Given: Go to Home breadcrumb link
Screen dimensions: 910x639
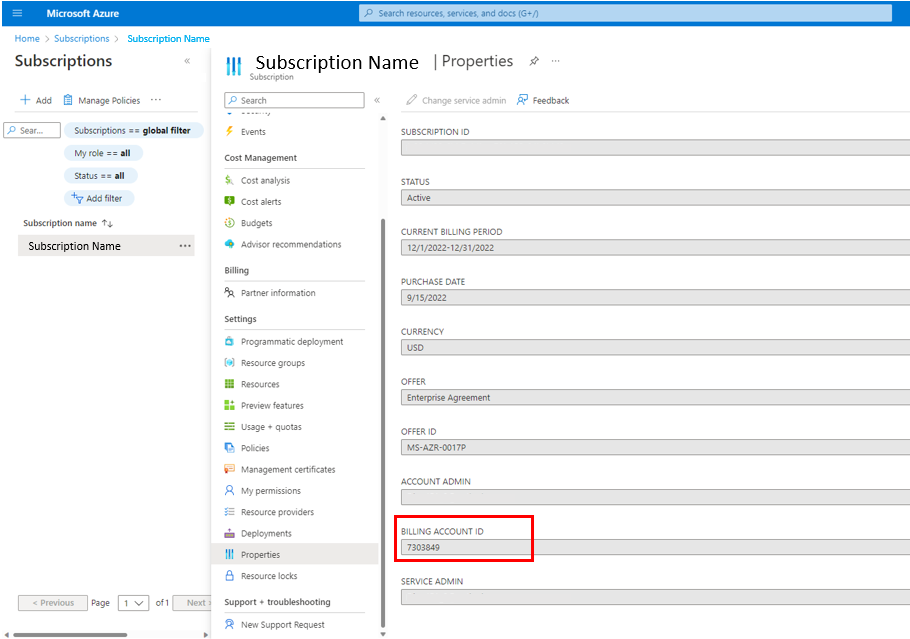Looking at the screenshot, I should tap(27, 39).
